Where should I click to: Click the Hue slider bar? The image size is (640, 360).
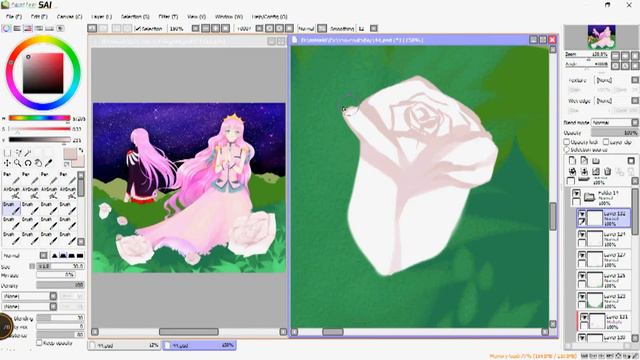pyautogui.click(x=39, y=118)
